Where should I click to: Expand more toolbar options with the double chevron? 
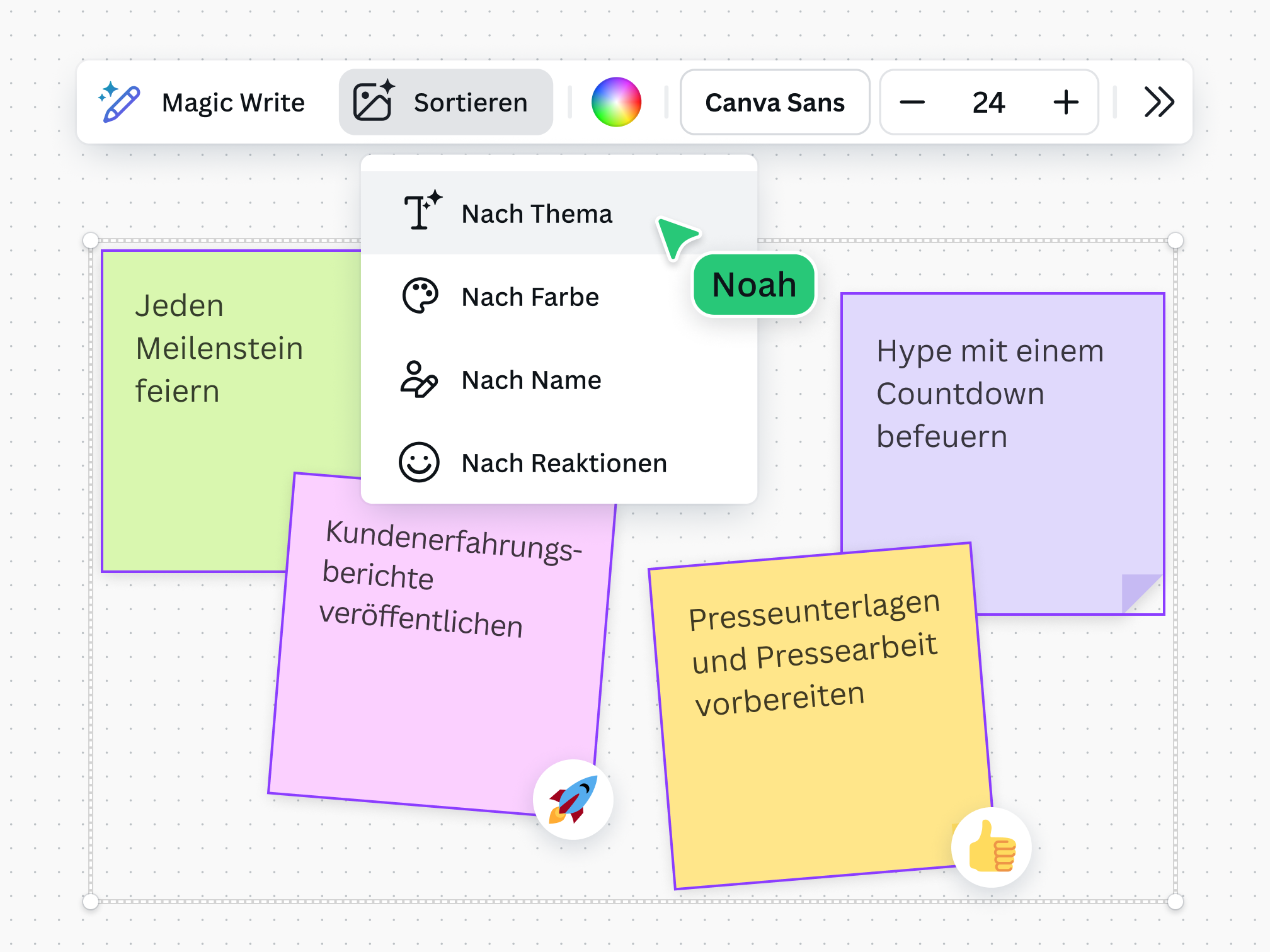(x=1158, y=102)
